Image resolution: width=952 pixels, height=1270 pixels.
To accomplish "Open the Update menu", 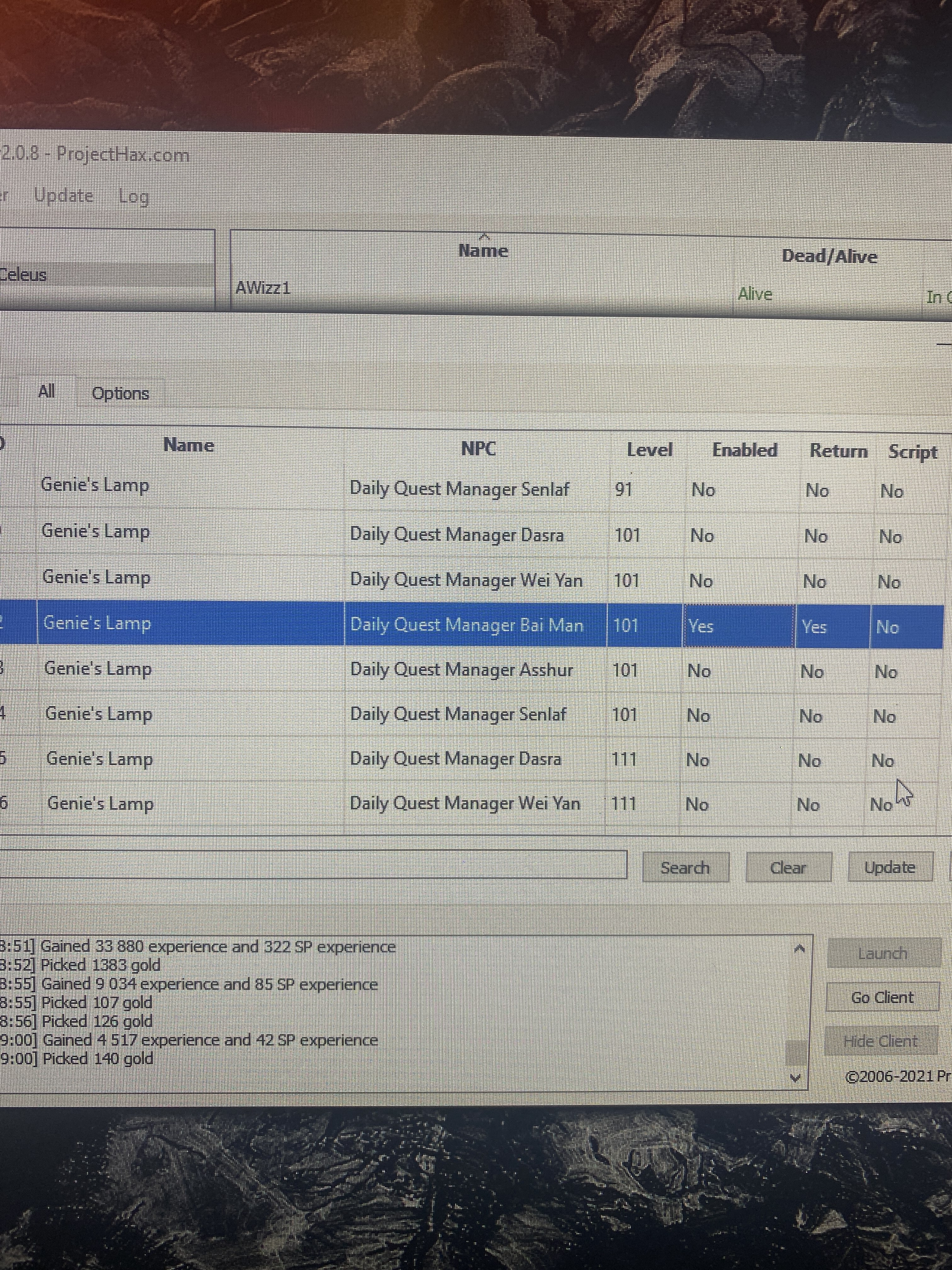I will (x=64, y=196).
